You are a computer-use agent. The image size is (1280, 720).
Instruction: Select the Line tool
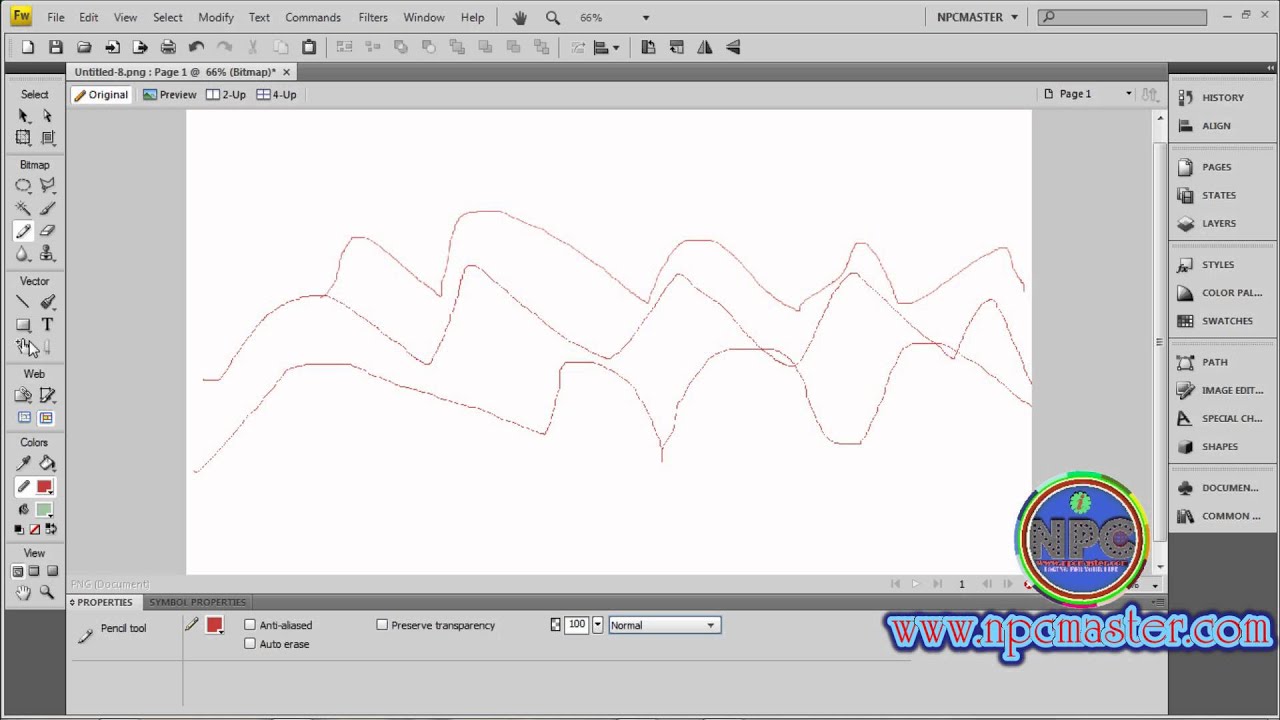tap(23, 302)
